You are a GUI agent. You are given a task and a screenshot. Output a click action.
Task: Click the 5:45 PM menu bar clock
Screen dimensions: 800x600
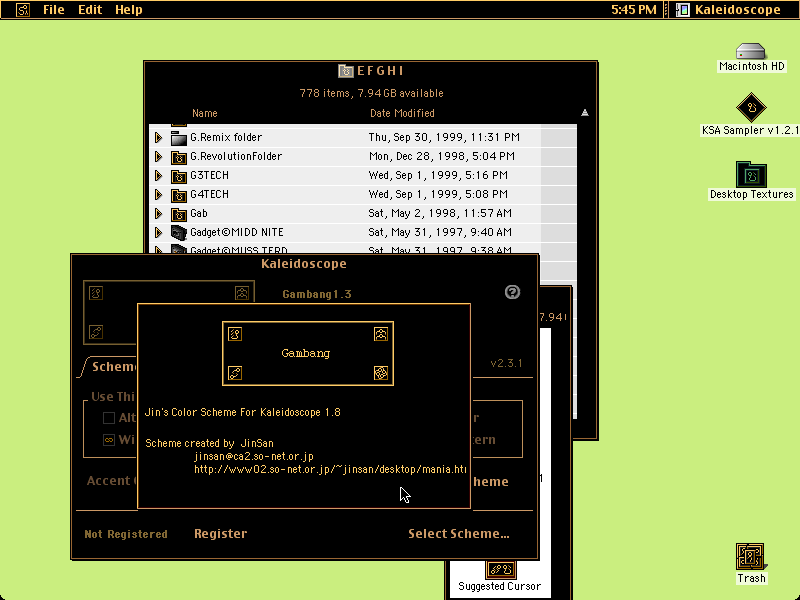(x=634, y=10)
